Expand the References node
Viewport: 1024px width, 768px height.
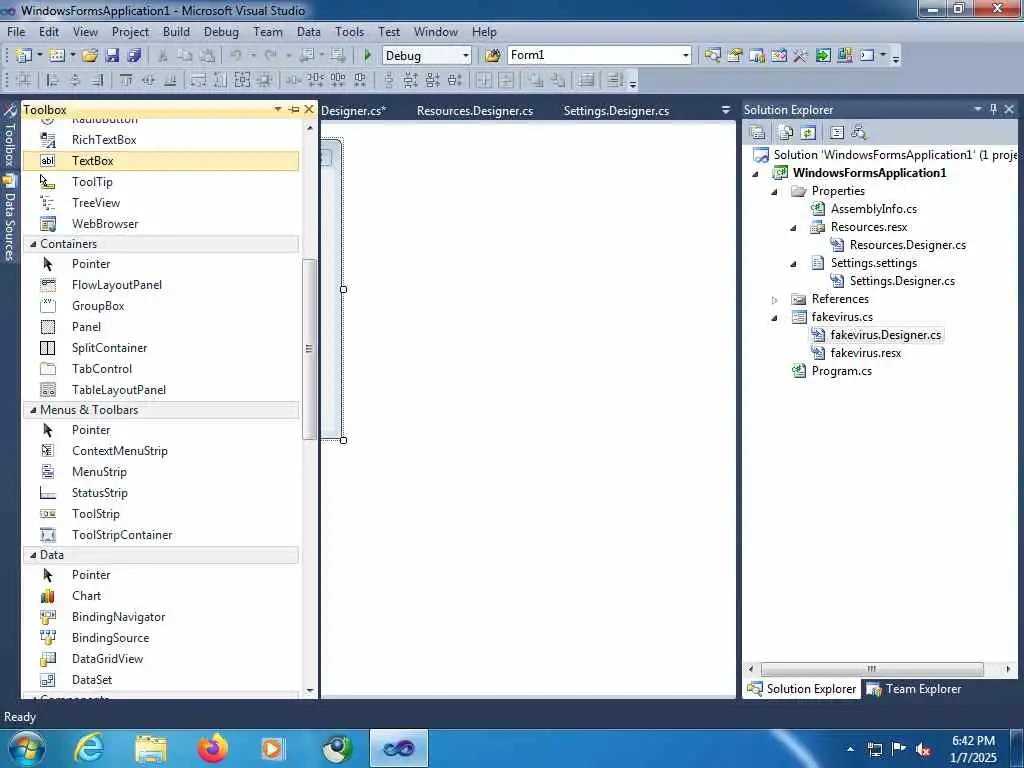pos(775,300)
